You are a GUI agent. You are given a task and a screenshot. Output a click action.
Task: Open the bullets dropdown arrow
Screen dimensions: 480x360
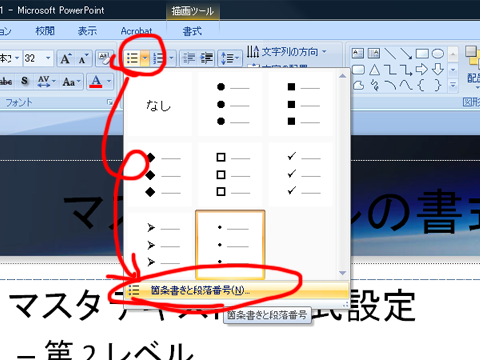pos(145,58)
